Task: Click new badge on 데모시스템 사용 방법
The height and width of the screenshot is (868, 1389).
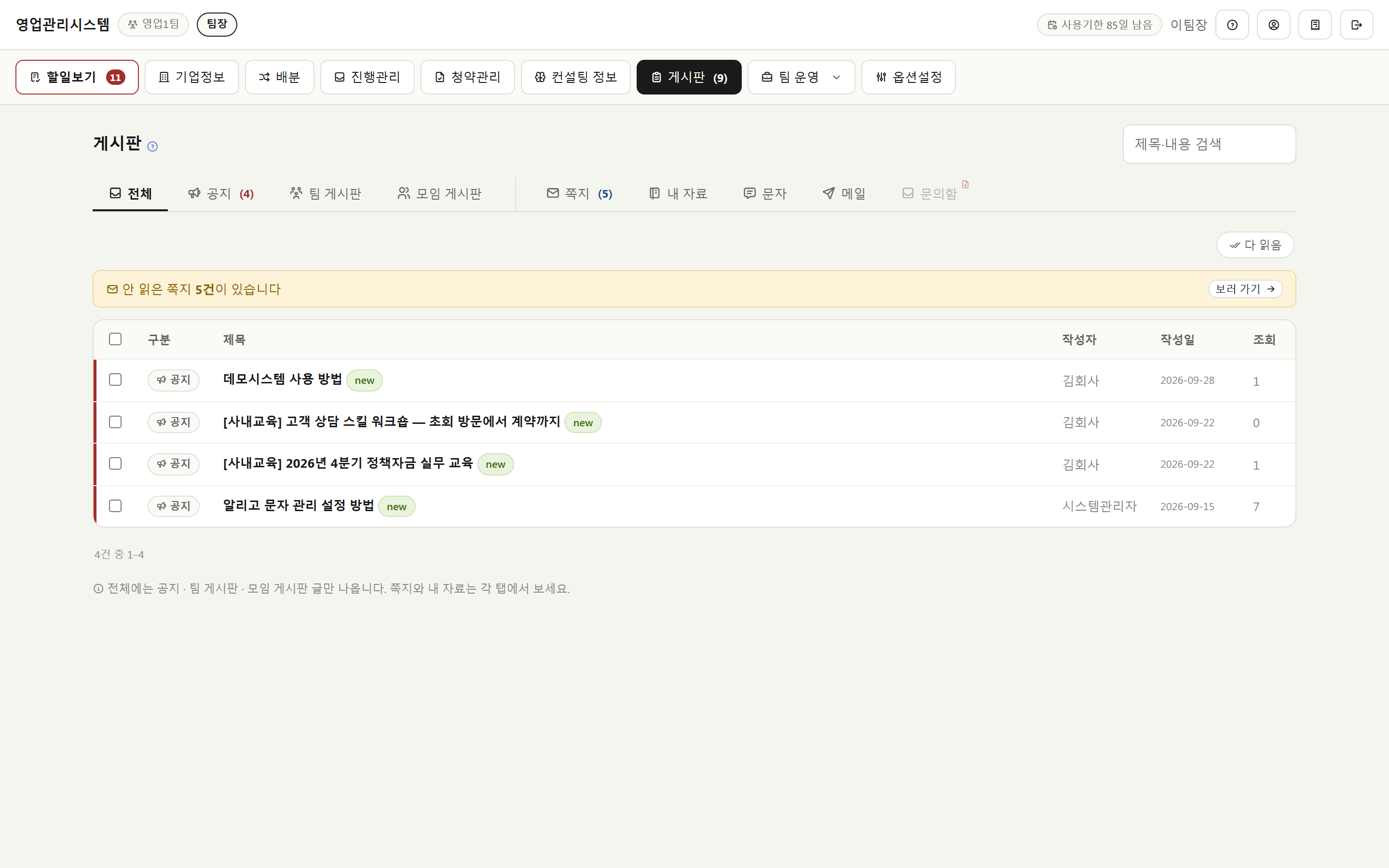Action: click(x=365, y=380)
